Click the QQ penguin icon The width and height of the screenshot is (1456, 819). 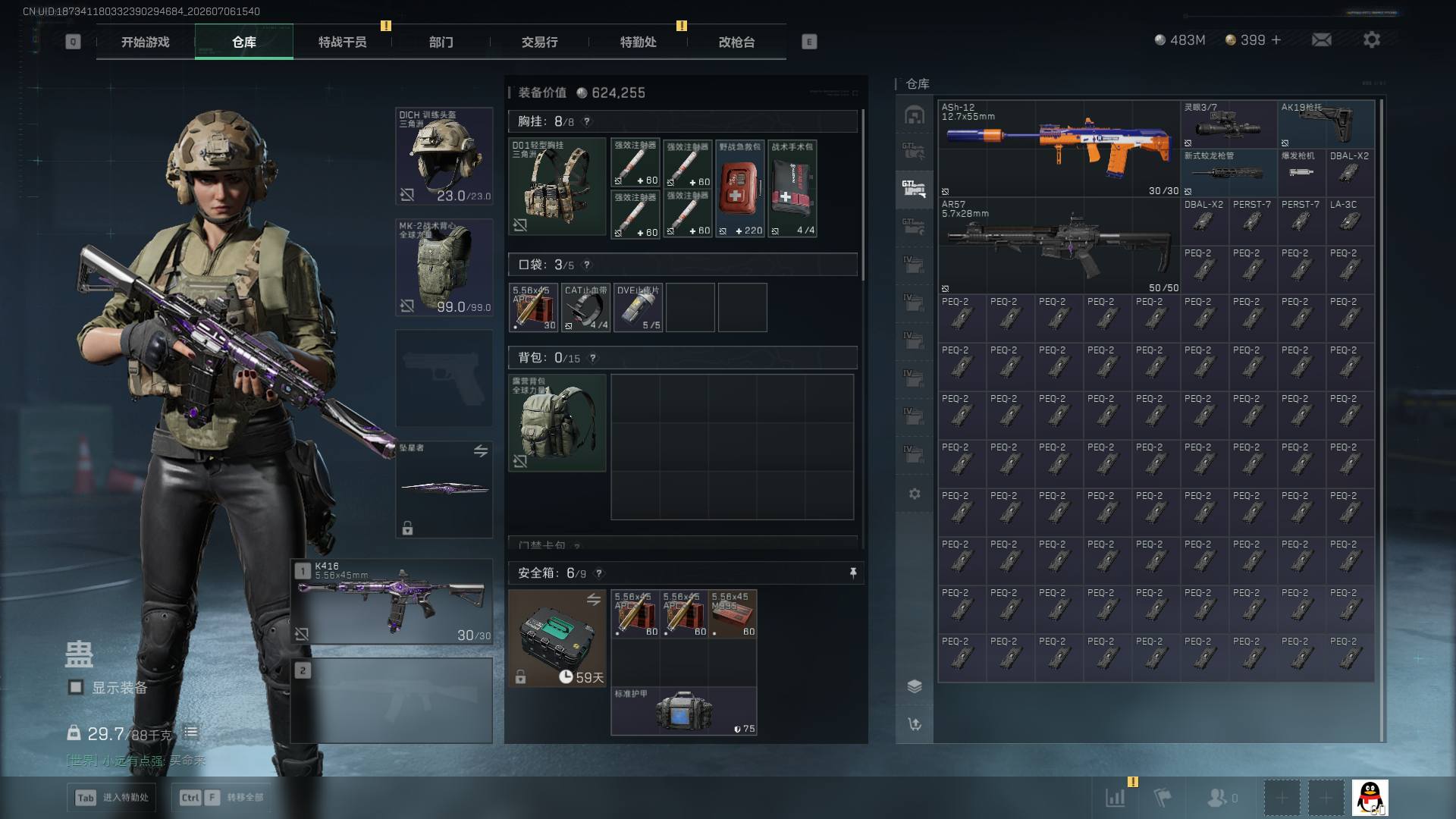pyautogui.click(x=1370, y=798)
